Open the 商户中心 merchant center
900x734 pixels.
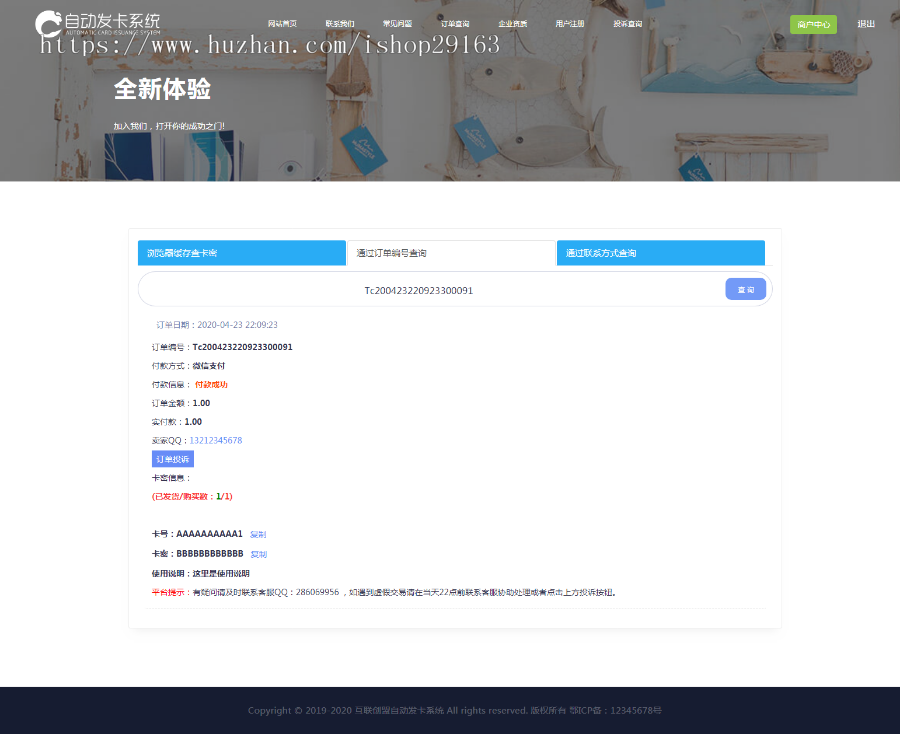(x=813, y=24)
